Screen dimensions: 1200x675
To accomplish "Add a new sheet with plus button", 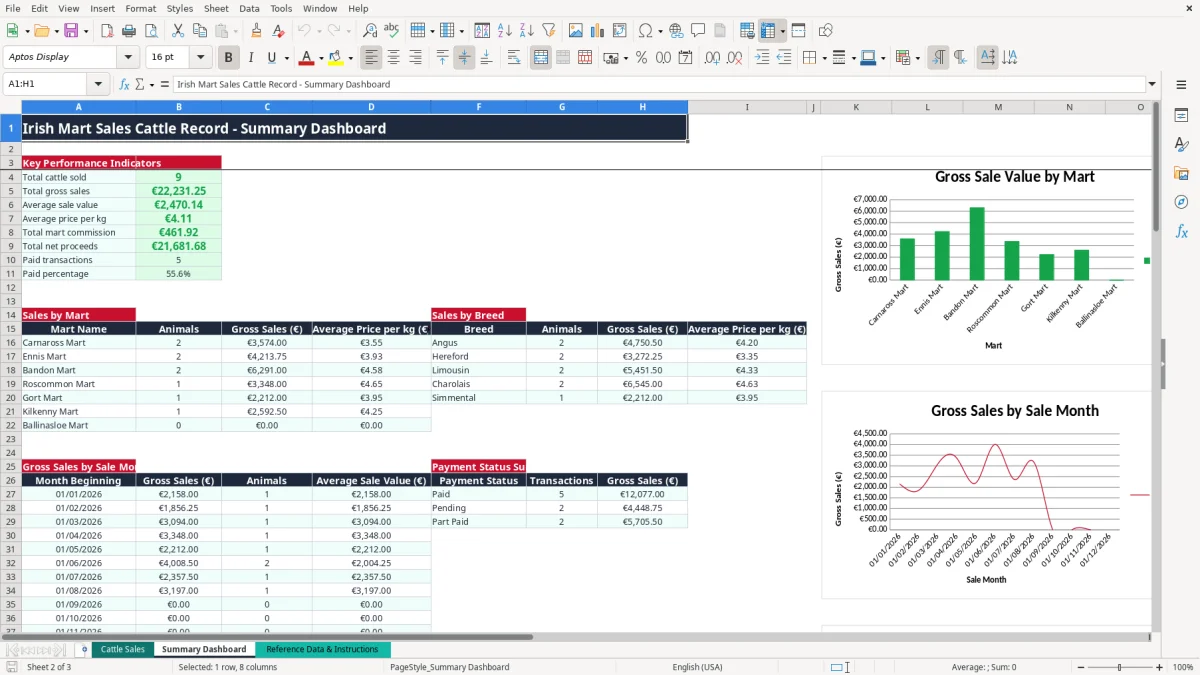I will [x=84, y=649].
